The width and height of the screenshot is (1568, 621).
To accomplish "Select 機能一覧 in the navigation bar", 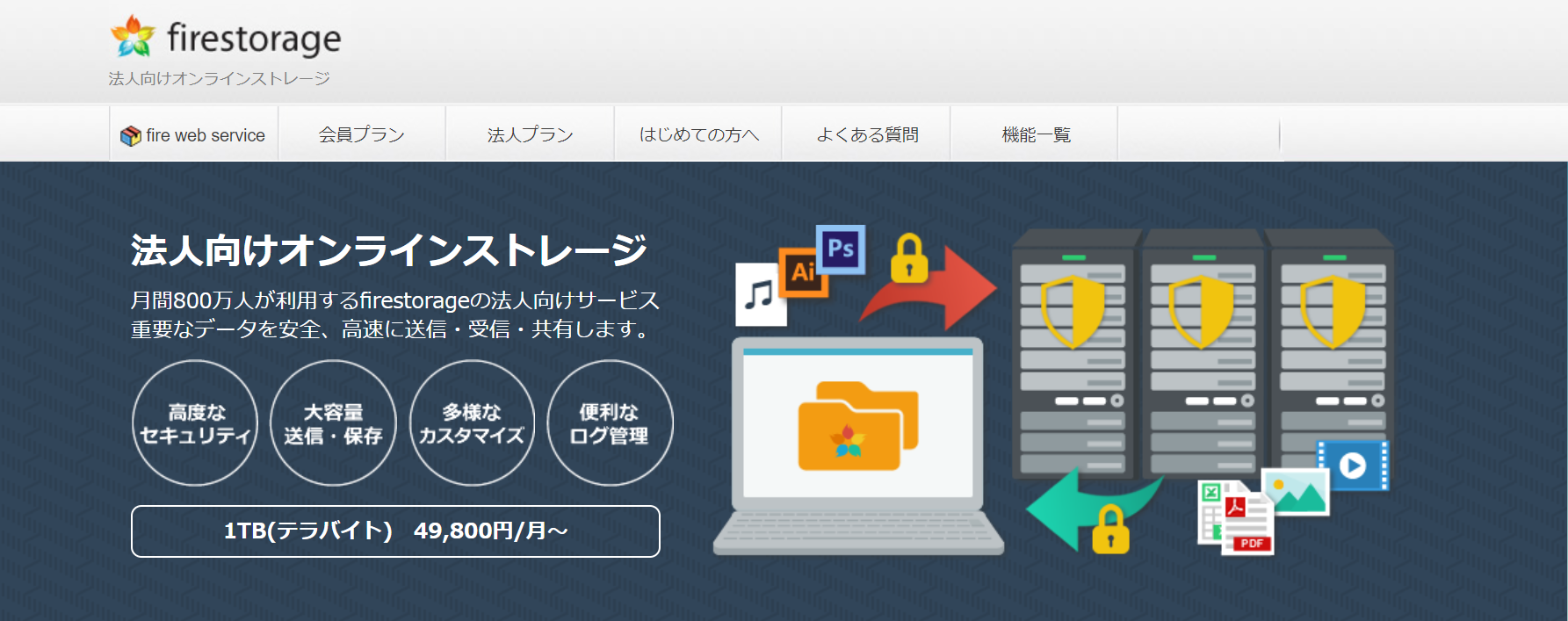I will click(x=1036, y=134).
